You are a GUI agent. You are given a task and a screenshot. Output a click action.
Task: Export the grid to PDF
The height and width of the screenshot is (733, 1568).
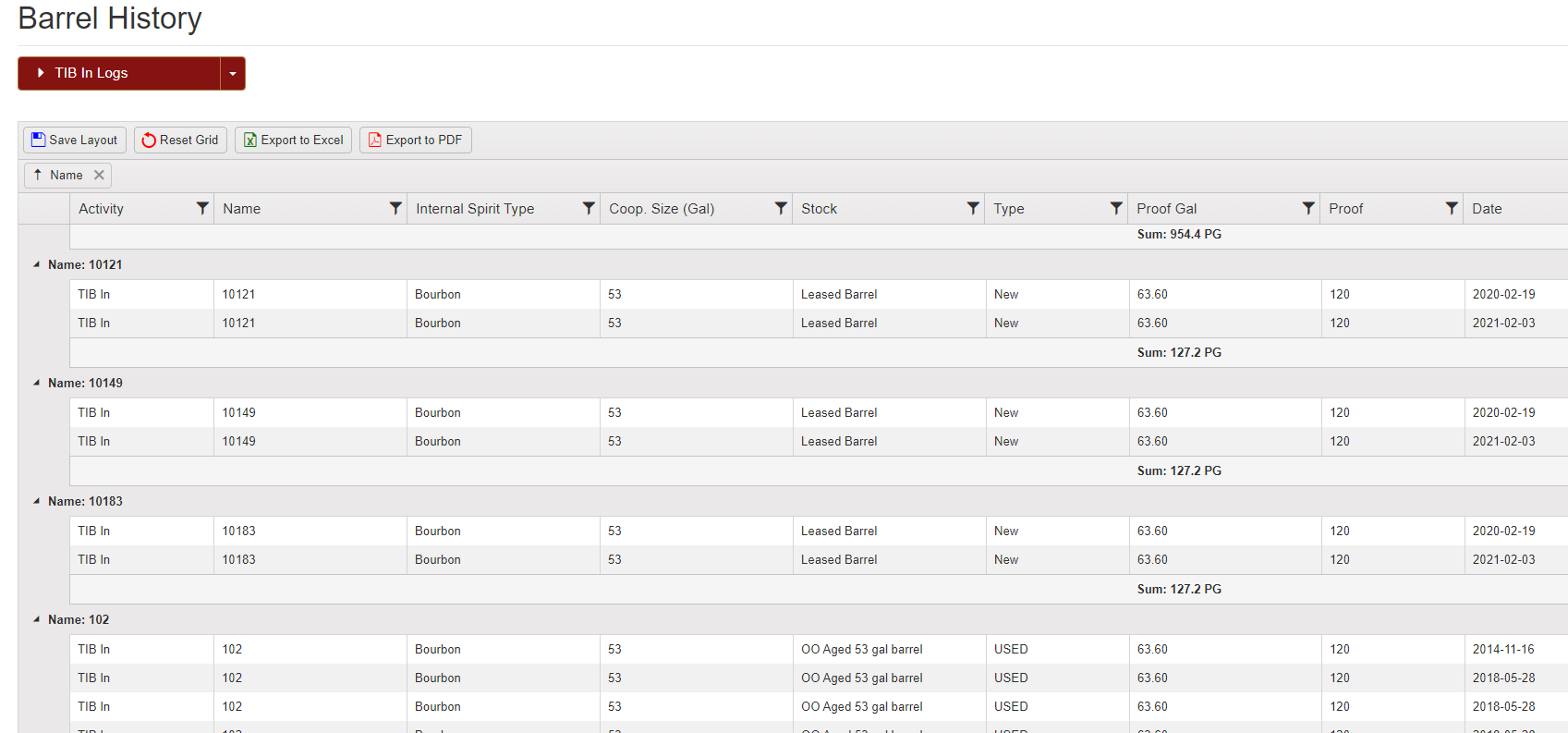pos(415,140)
